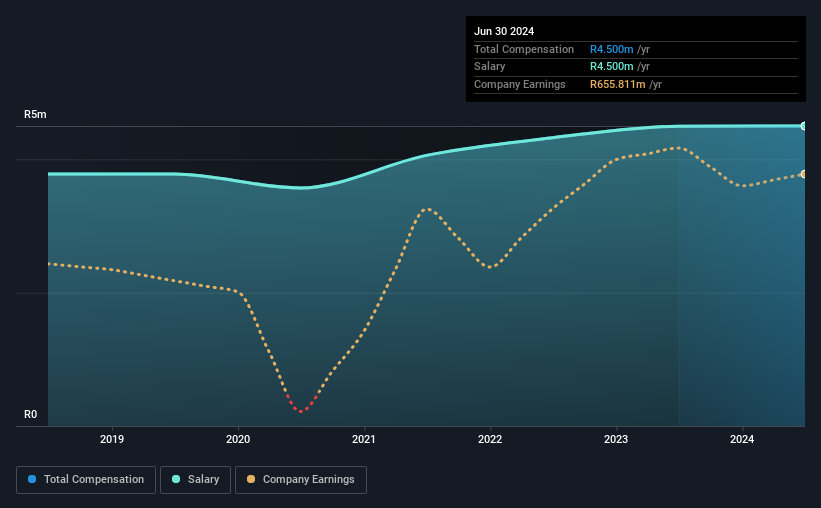The image size is (821, 508).
Task: Click the Company Earnings label in tooltip
Action: point(519,84)
